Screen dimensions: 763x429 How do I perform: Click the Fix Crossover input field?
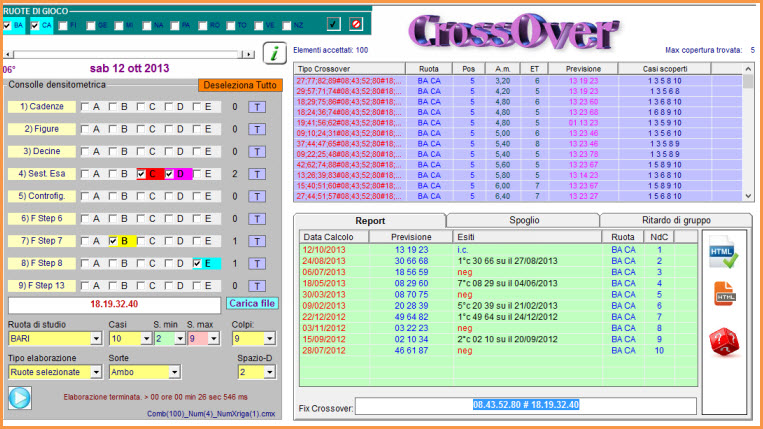526,405
